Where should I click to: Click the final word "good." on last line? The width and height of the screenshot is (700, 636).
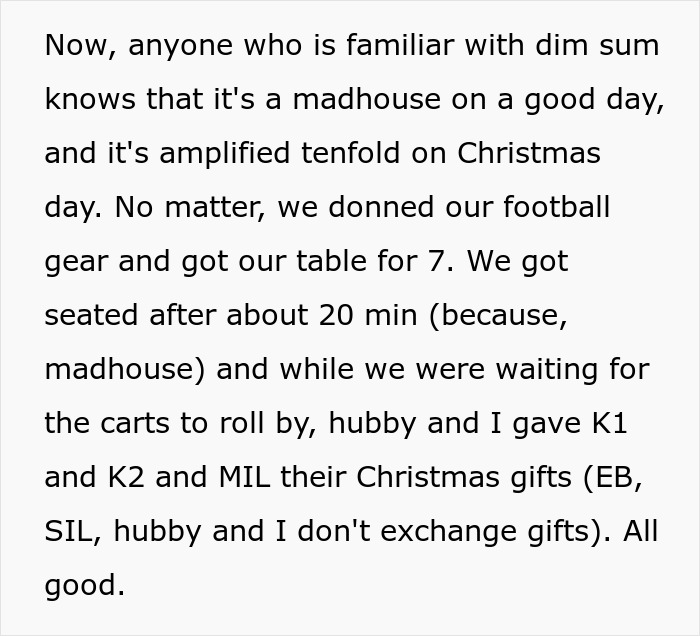click(85, 585)
